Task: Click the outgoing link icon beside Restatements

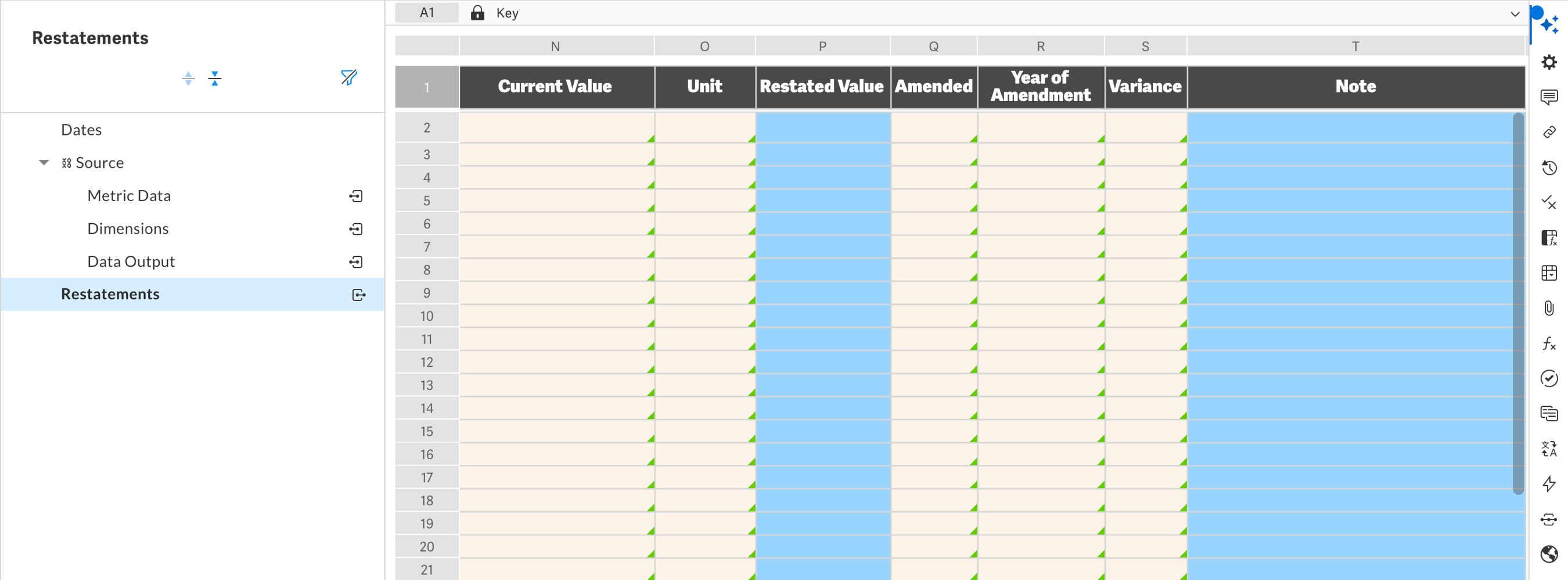Action: coord(359,295)
